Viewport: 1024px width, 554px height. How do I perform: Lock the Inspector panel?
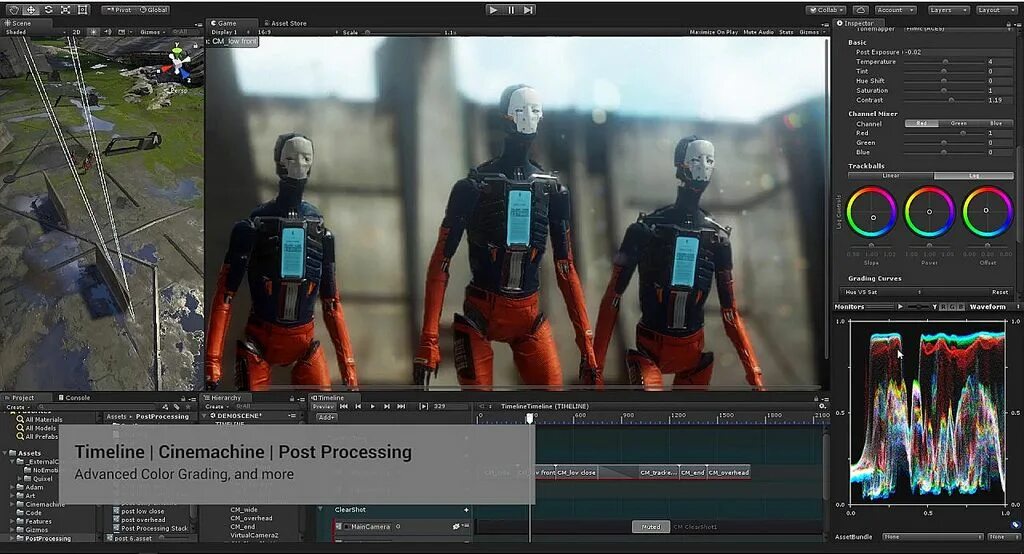[x=1009, y=24]
